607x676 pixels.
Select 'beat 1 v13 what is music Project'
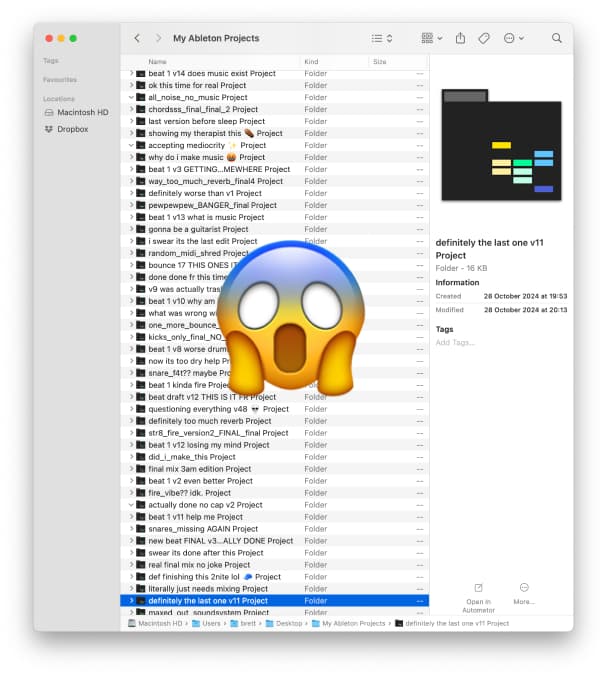[275, 217]
